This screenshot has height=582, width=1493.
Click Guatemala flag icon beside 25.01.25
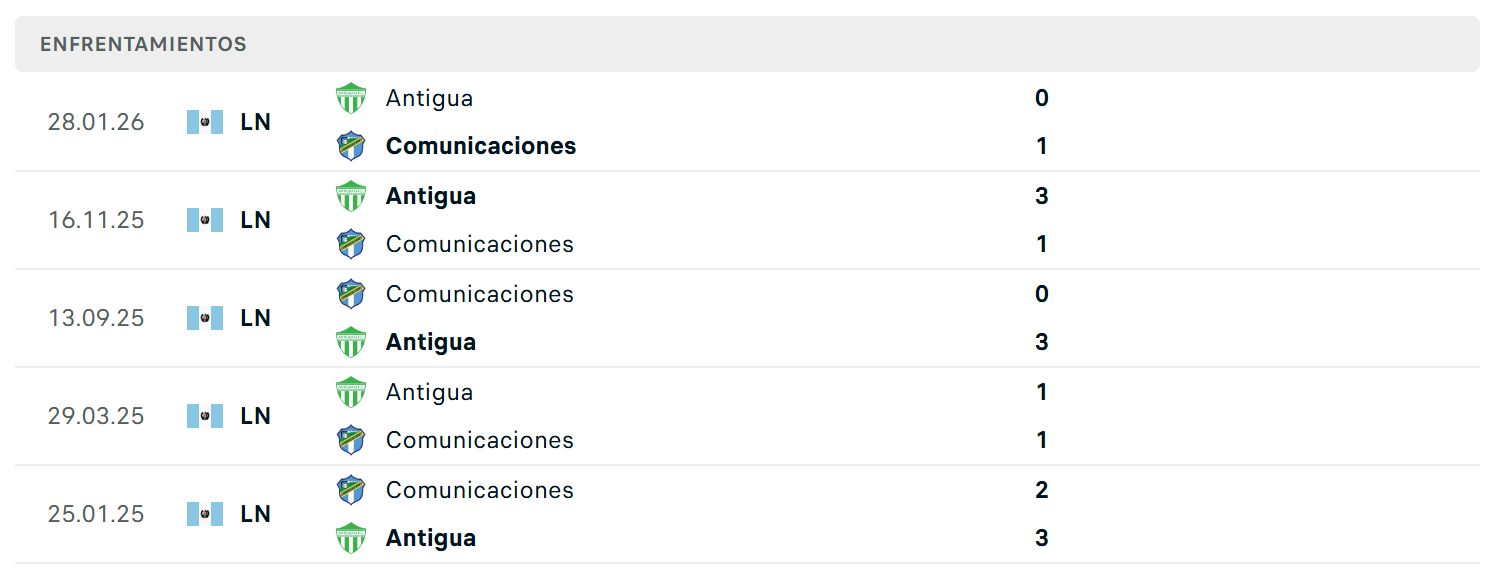pyautogui.click(x=205, y=514)
